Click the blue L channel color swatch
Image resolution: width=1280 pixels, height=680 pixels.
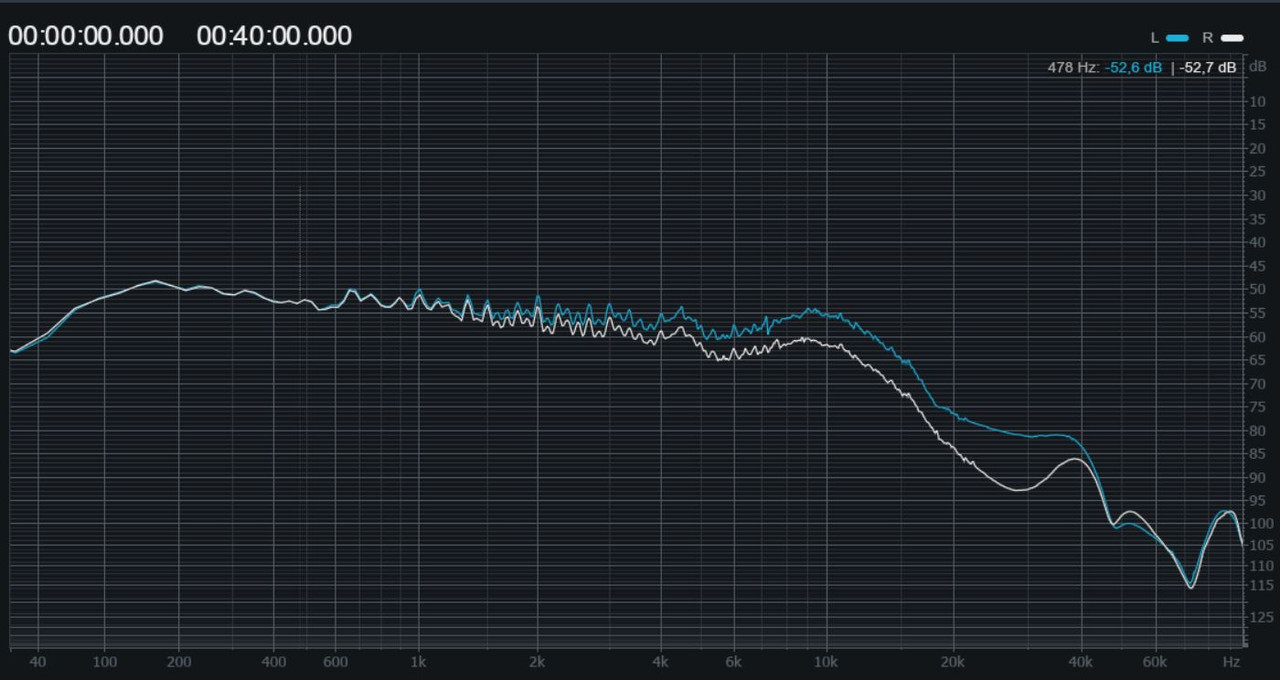pos(1177,38)
